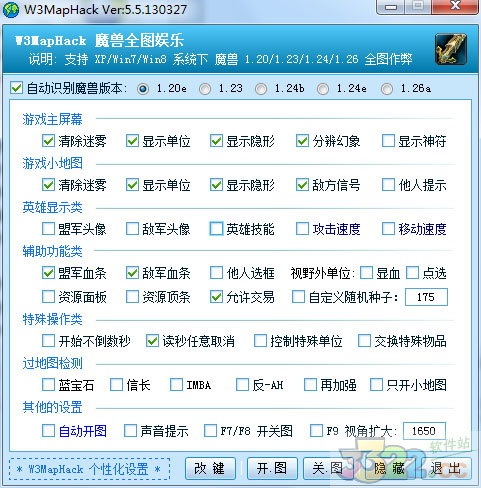
Task: Click the random seed input field showing 175
Action: click(x=426, y=297)
